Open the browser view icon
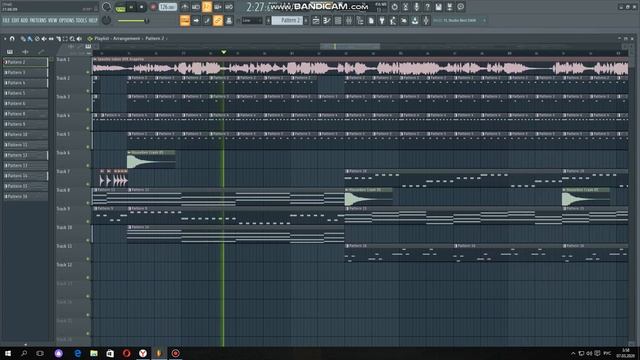The width and height of the screenshot is (640, 360). [x=360, y=20]
